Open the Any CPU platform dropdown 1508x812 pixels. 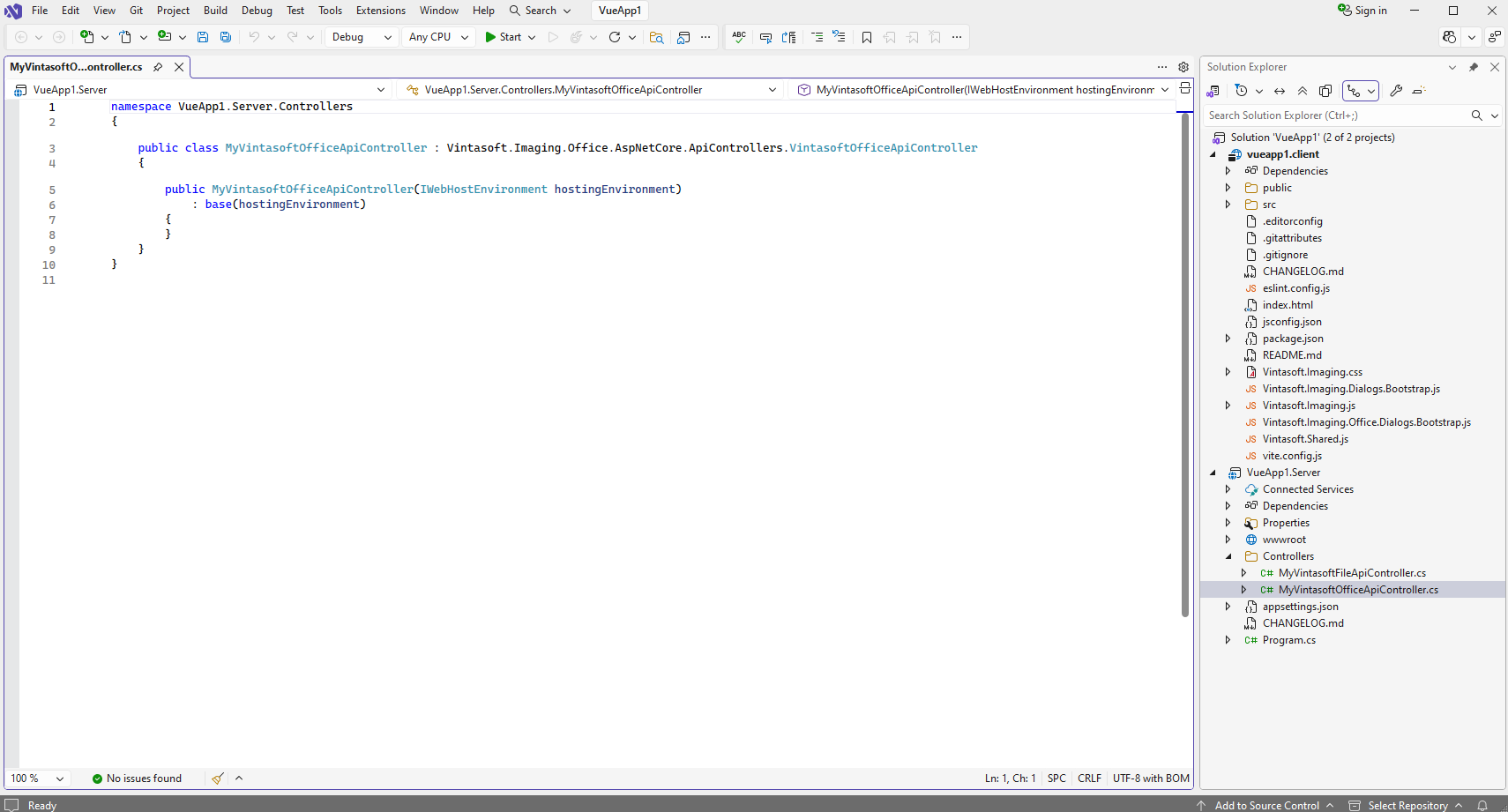pos(438,37)
